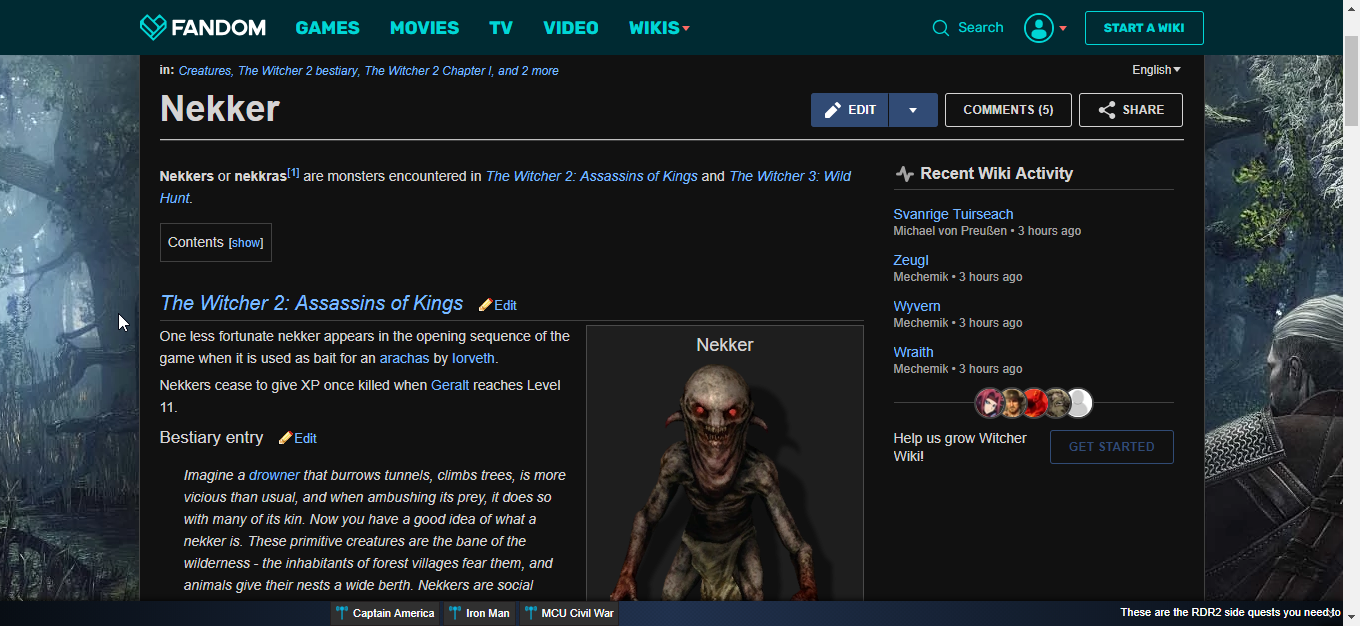Image resolution: width=1360 pixels, height=626 pixels.
Task: Click the Share button
Action: pos(1130,110)
